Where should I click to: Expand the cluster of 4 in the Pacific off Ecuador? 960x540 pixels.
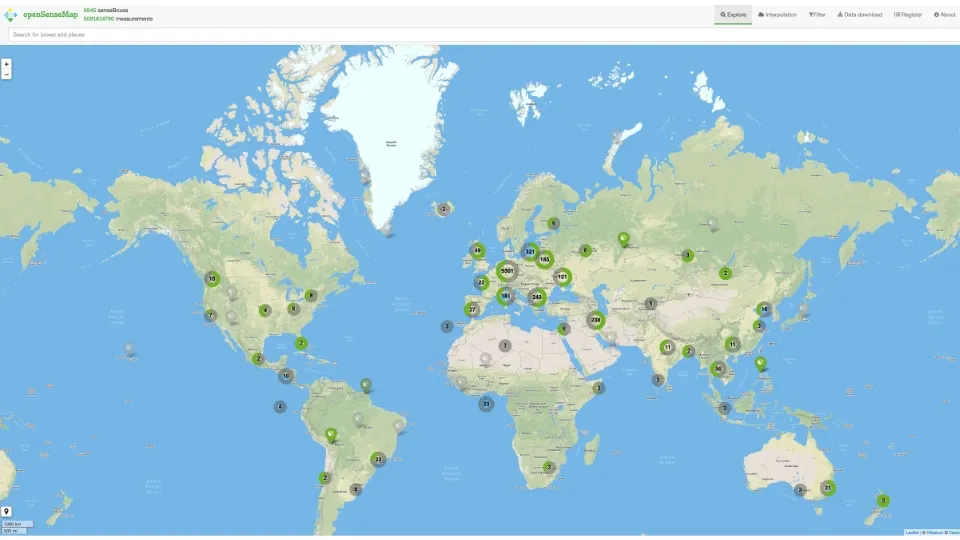click(x=280, y=407)
